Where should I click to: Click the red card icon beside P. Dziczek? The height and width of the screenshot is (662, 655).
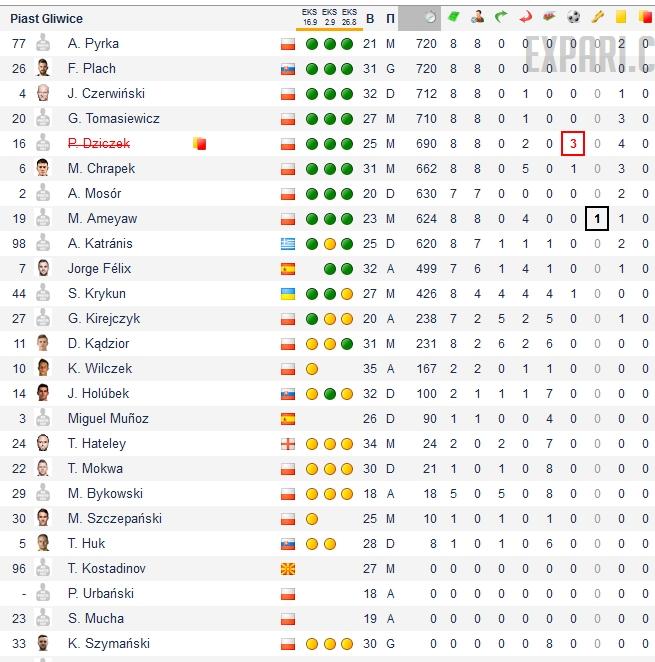pos(200,144)
